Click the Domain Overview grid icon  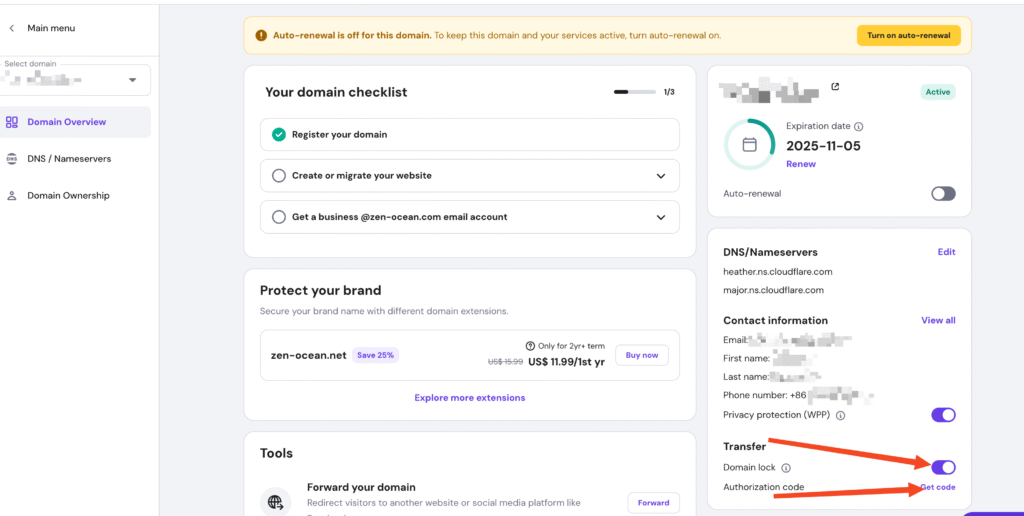(12, 122)
